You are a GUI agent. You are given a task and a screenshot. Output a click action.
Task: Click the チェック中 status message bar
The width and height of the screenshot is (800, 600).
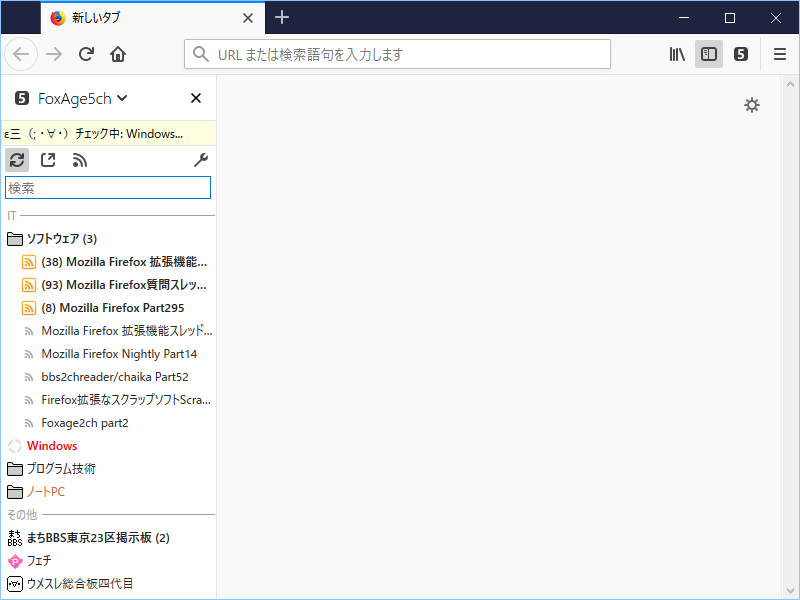pos(108,134)
